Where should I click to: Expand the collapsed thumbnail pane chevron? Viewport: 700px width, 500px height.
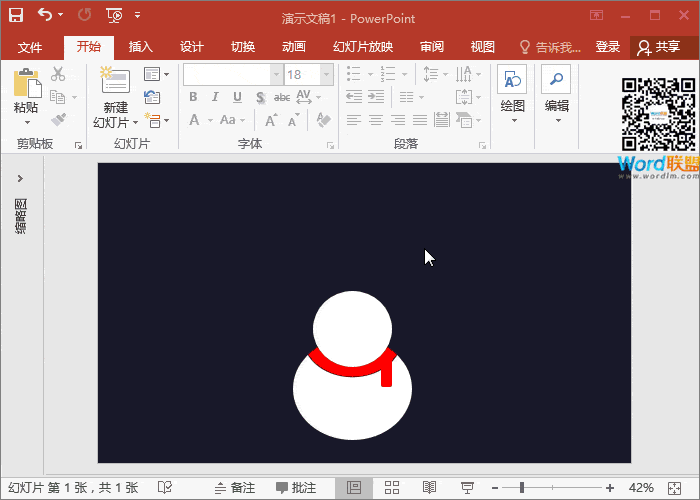[x=20, y=178]
